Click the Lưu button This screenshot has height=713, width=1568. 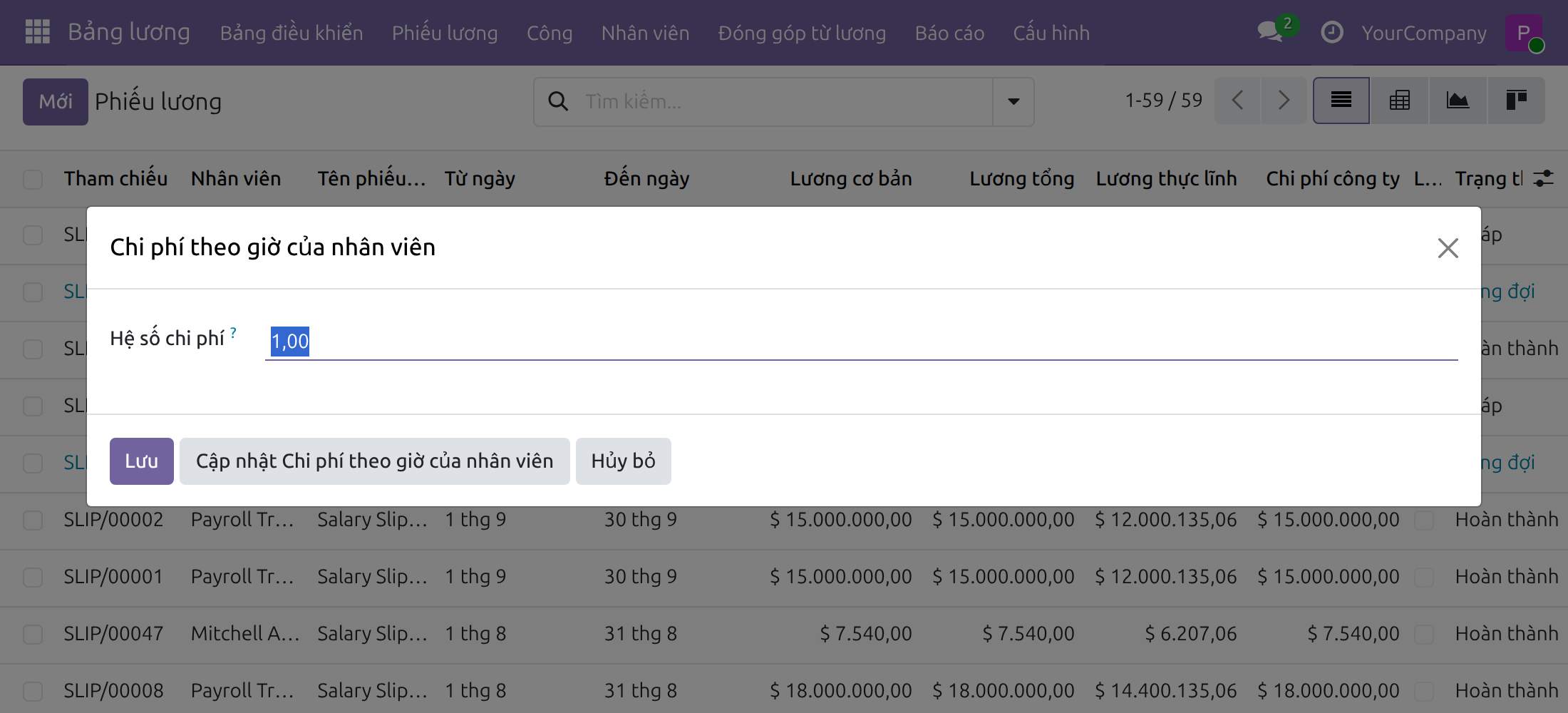[x=142, y=461]
